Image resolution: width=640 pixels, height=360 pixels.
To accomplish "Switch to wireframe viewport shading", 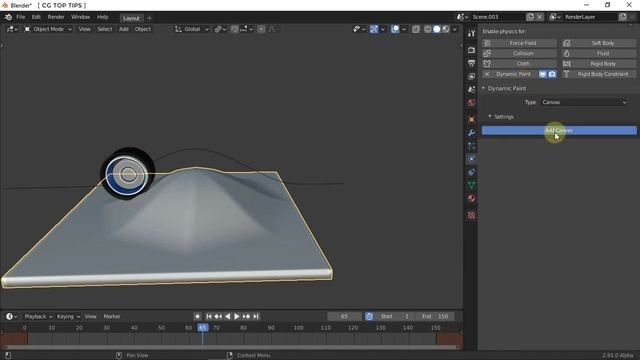I will [x=428, y=29].
